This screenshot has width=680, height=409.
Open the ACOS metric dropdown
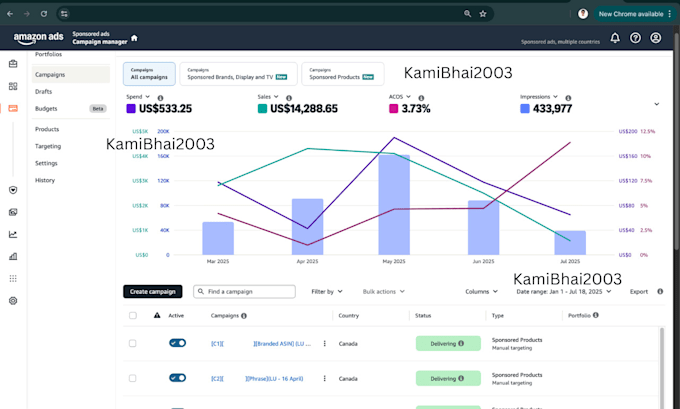click(x=400, y=97)
